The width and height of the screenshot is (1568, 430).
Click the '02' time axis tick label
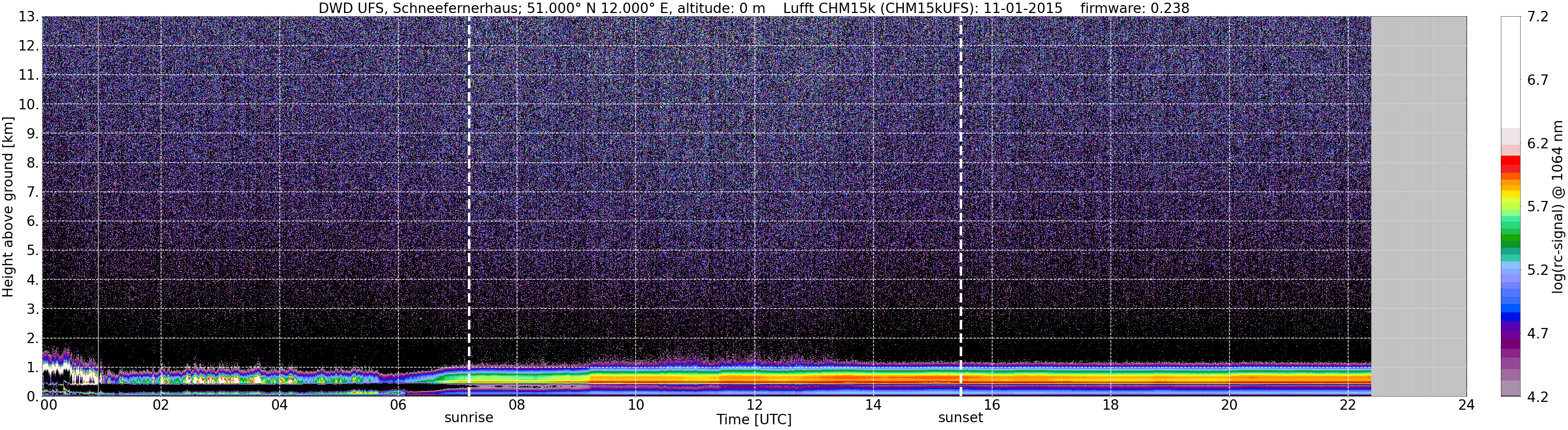click(161, 405)
